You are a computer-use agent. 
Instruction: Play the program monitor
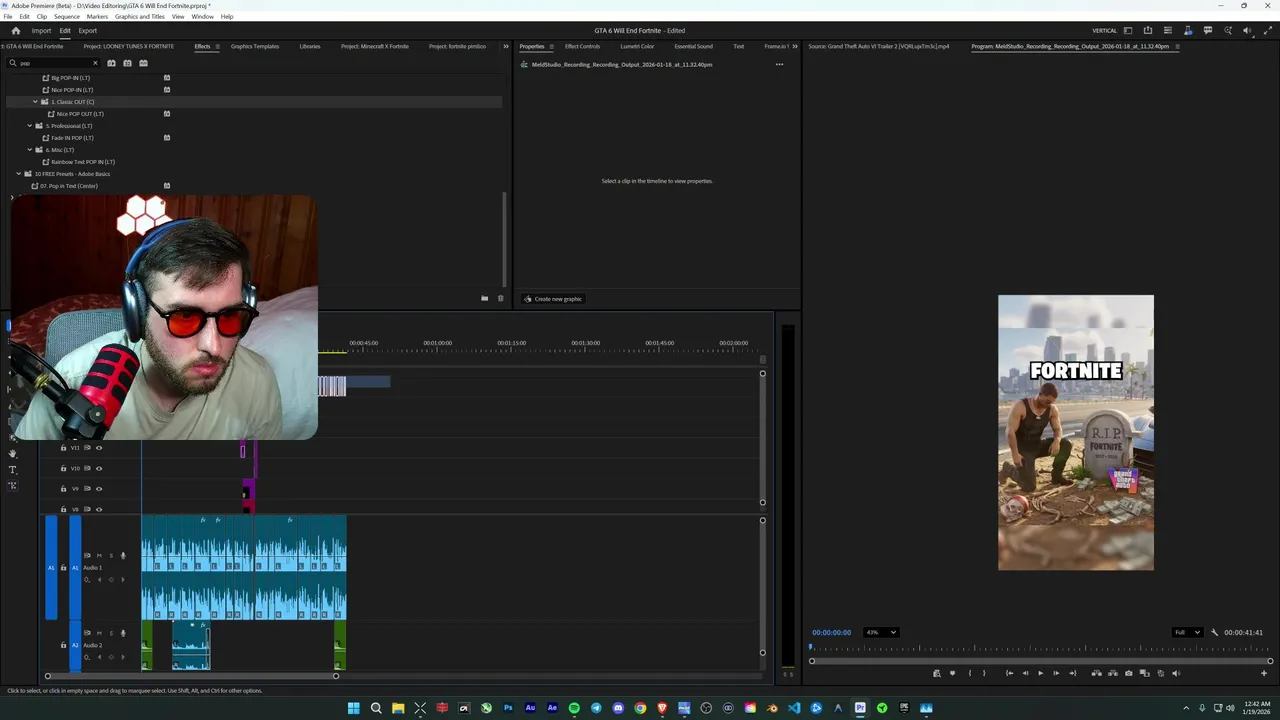[x=1040, y=673]
